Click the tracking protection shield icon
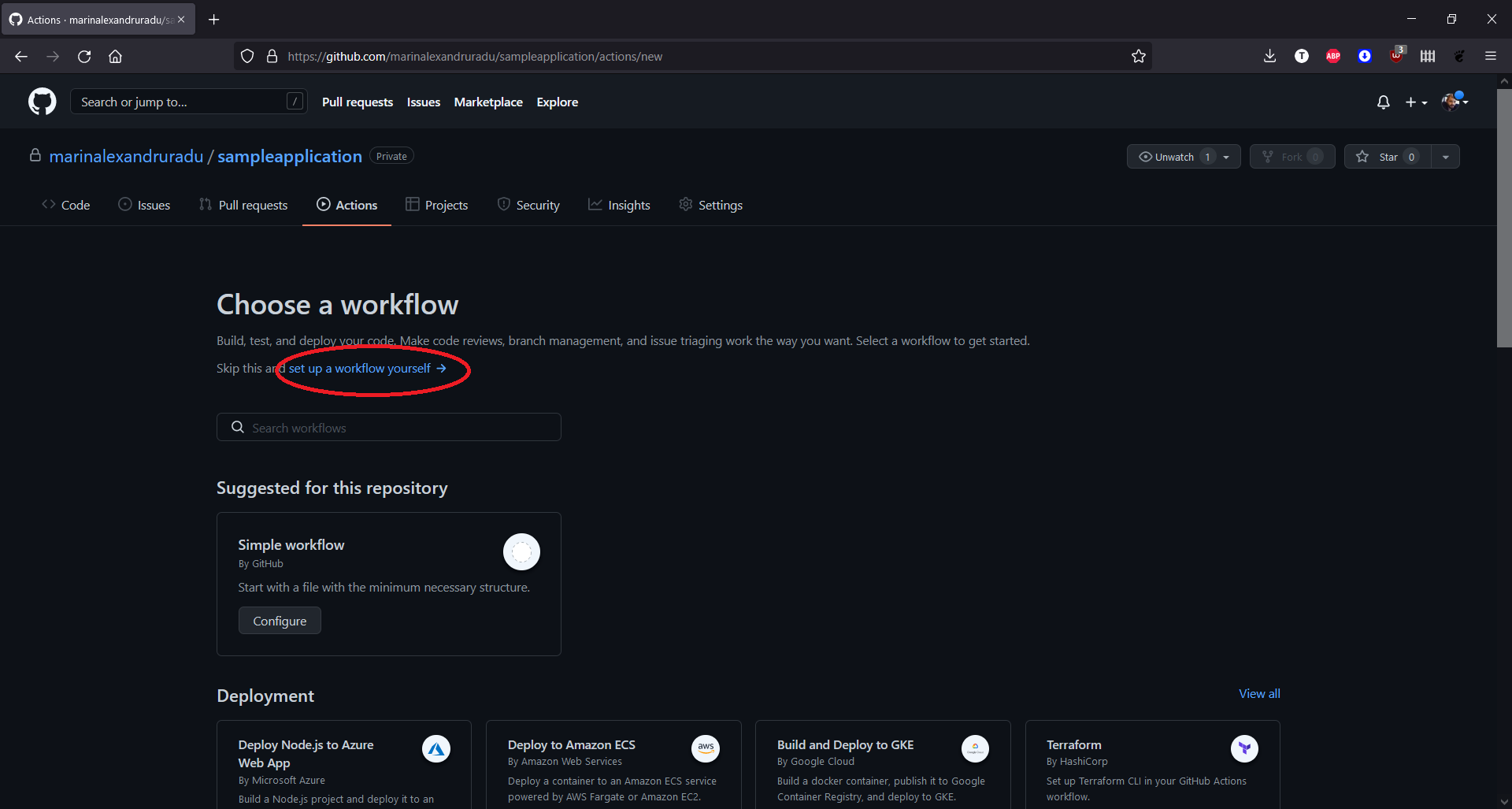 click(x=247, y=56)
